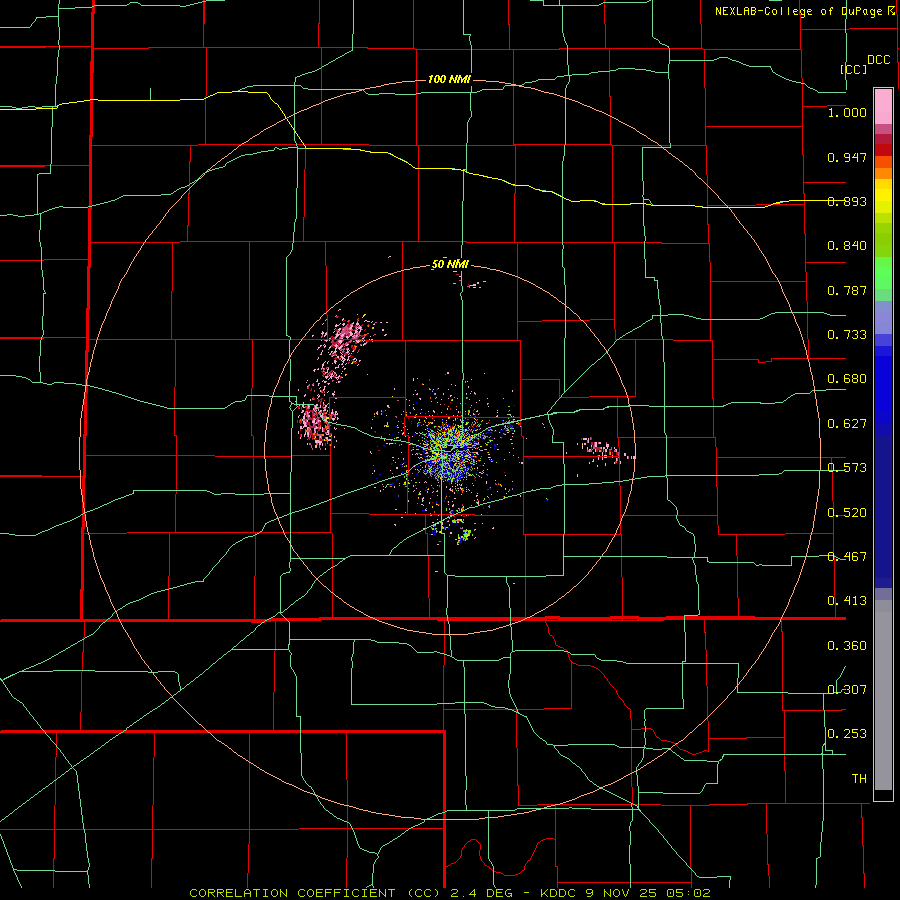
Task: Select the 0.627 legend value
Action: pos(847,424)
